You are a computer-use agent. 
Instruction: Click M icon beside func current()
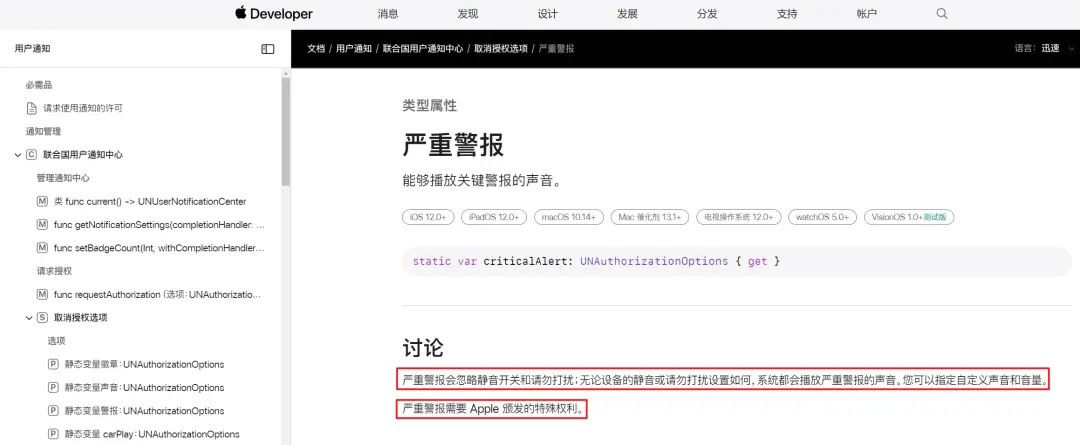[42, 201]
